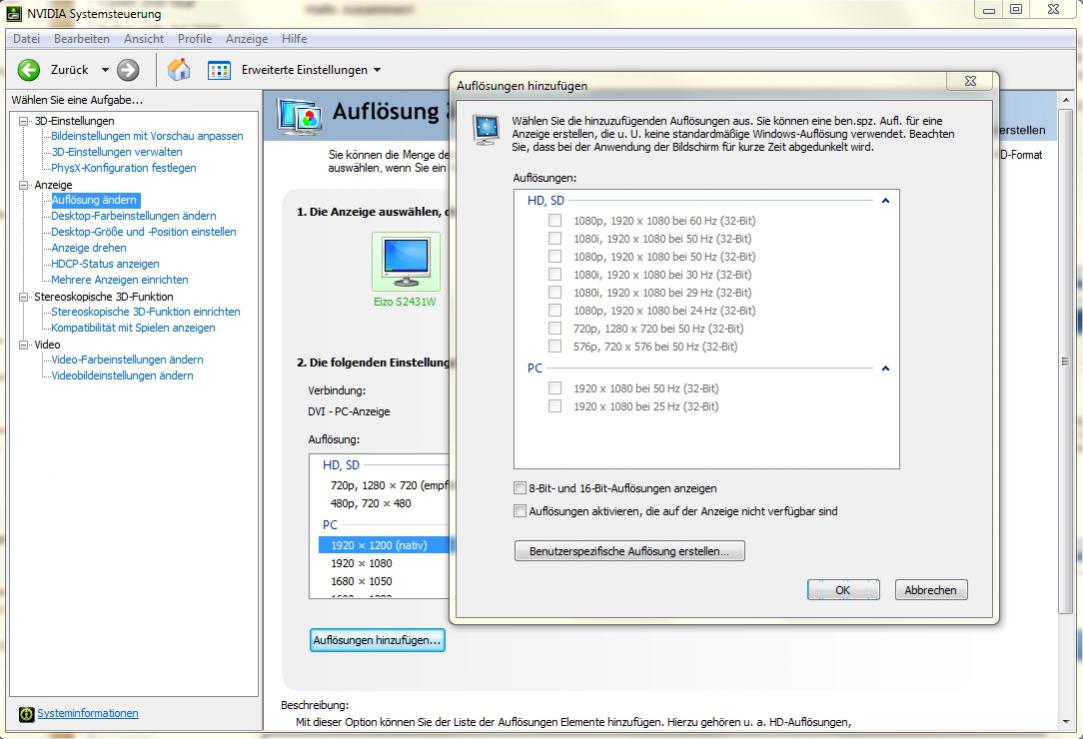Open the Systeminformationen link

point(88,713)
